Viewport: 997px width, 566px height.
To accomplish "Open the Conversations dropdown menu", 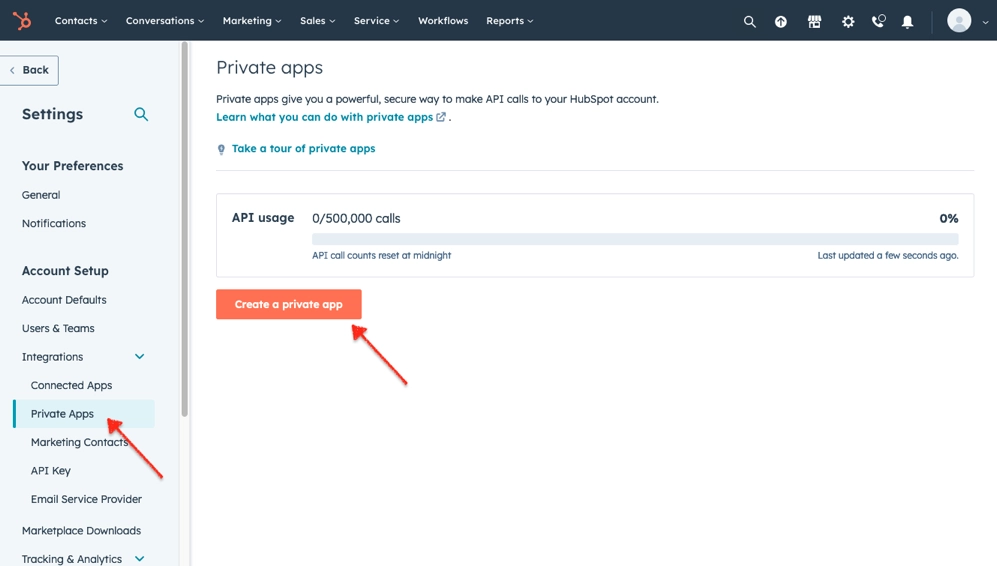I will [165, 20].
